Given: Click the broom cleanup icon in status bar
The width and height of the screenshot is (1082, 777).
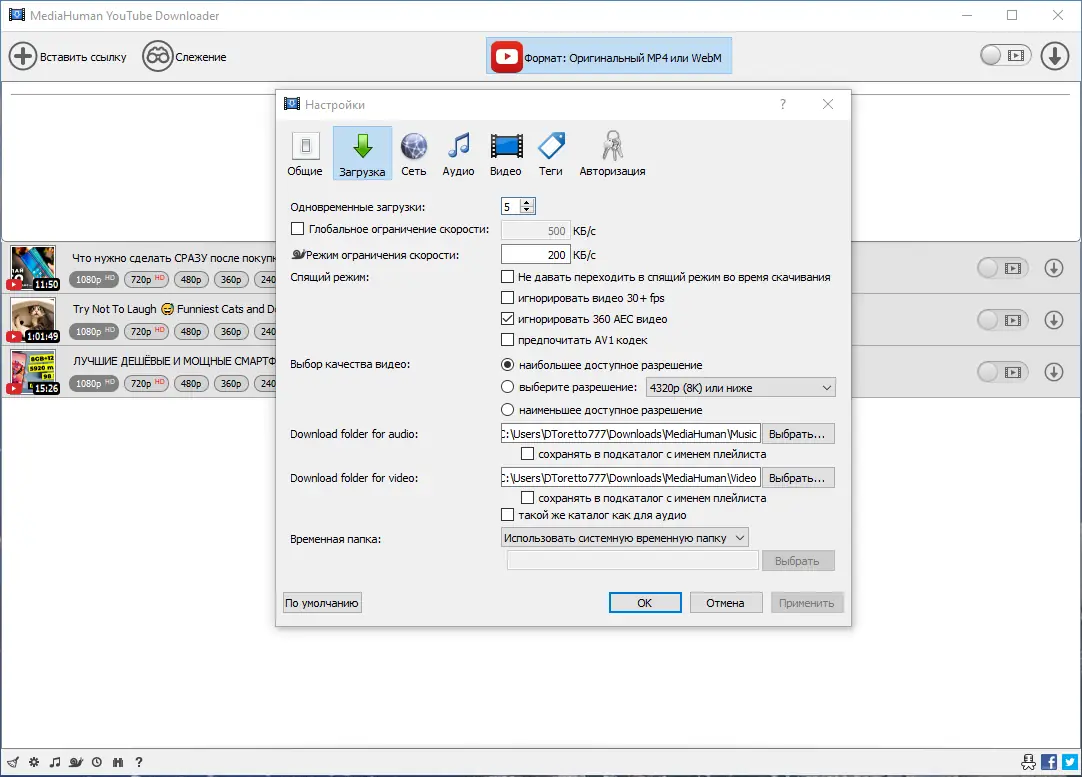Looking at the screenshot, I should click(13, 761).
